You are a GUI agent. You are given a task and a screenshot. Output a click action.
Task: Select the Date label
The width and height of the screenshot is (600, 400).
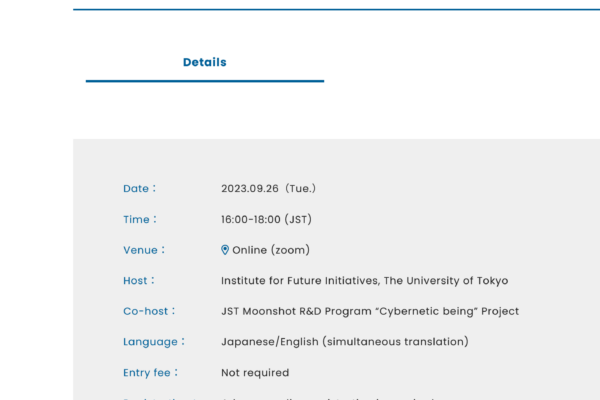pos(140,189)
